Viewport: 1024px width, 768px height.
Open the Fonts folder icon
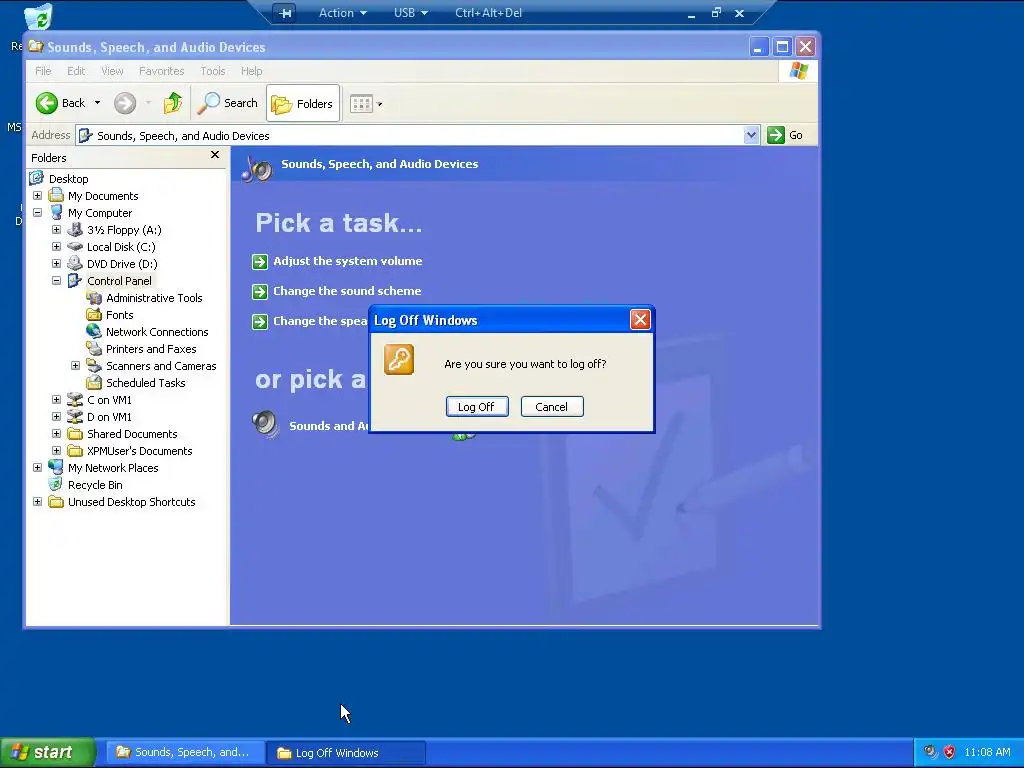click(x=94, y=315)
